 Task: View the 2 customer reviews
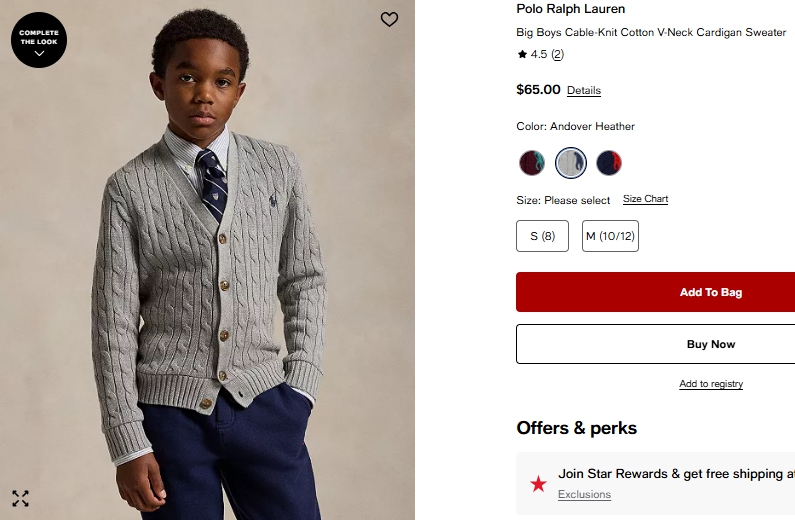pos(557,55)
